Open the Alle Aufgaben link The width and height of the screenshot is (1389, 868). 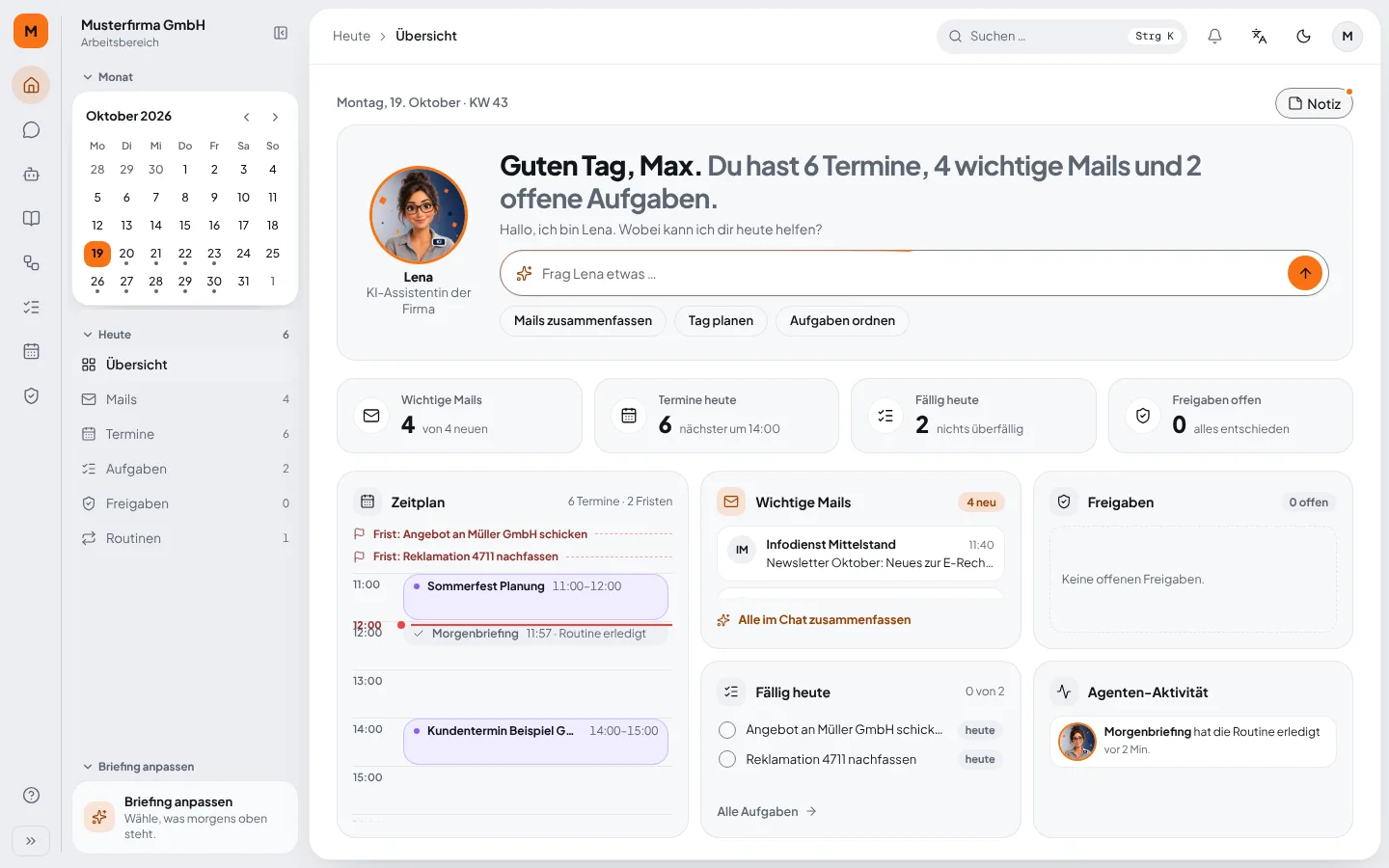[x=767, y=811]
